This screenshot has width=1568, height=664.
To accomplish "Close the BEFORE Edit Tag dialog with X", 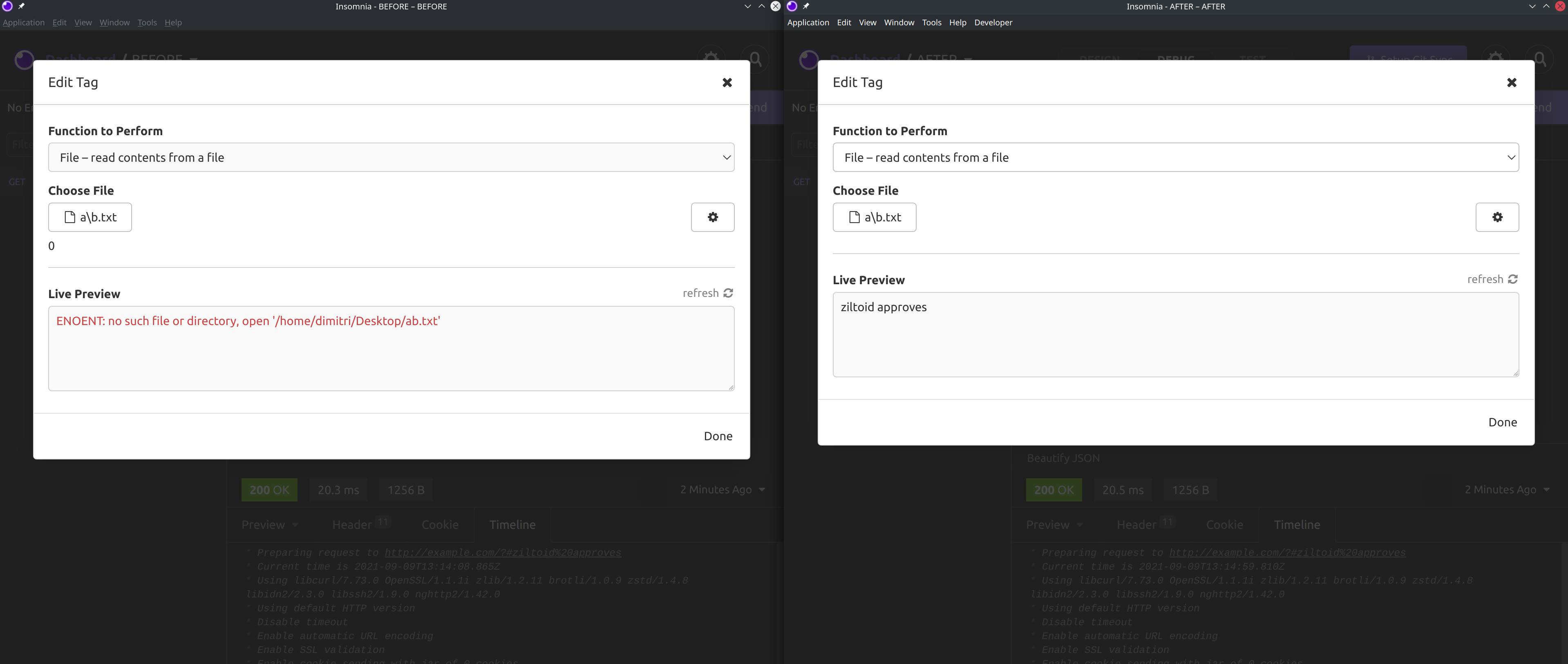I will [x=727, y=83].
